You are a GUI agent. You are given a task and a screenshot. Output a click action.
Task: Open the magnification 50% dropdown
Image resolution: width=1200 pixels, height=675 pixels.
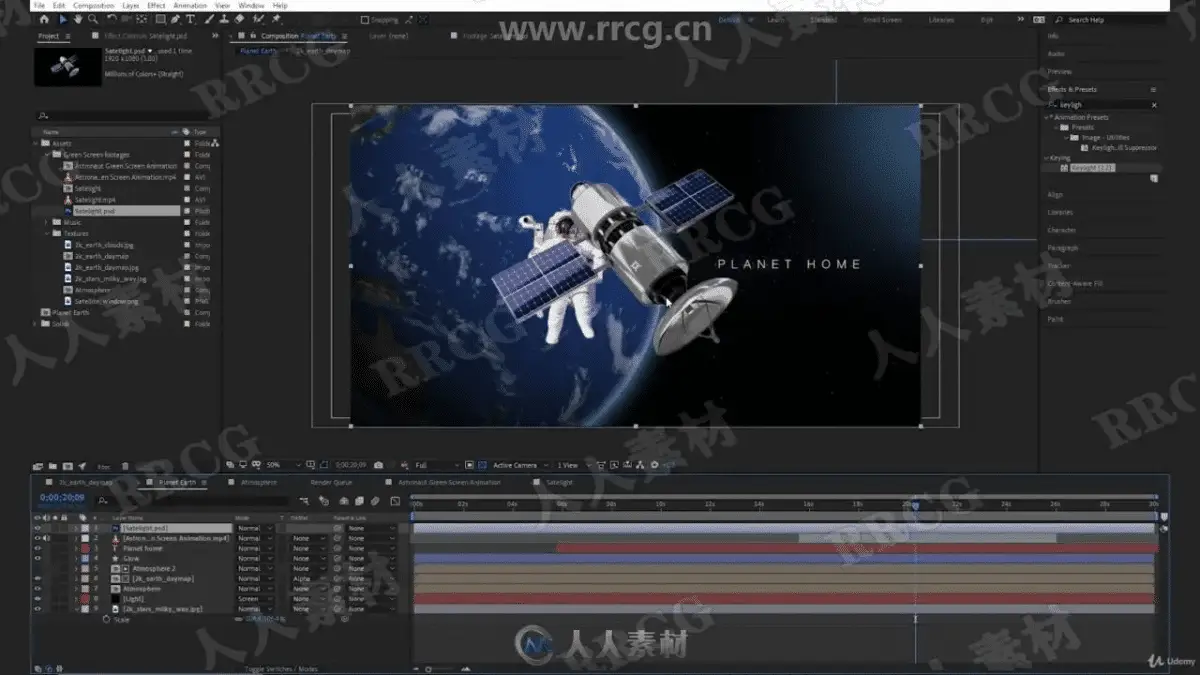pyautogui.click(x=284, y=465)
